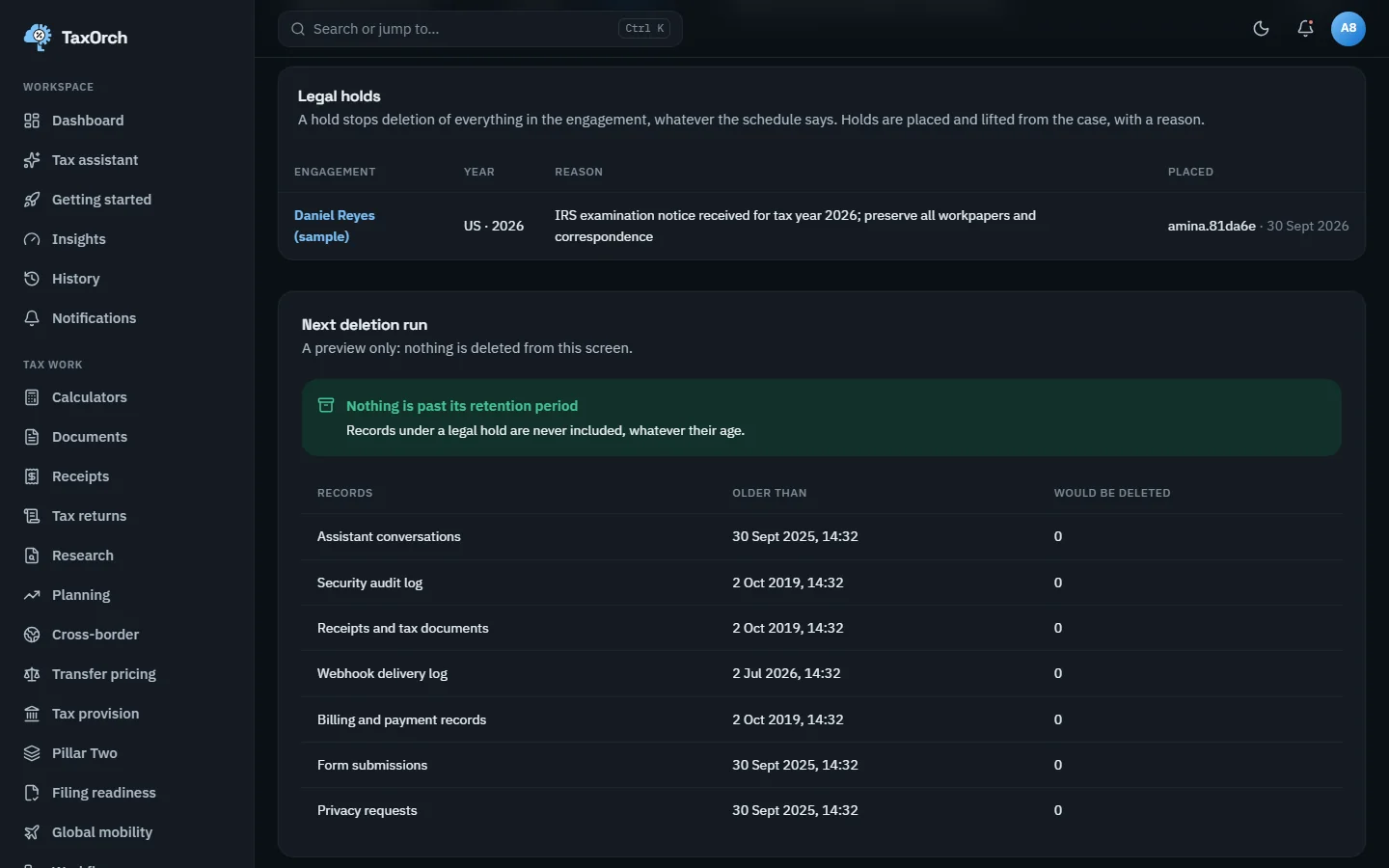Select Receipts and tax documents row
This screenshot has height=868, width=1389.
[822, 628]
